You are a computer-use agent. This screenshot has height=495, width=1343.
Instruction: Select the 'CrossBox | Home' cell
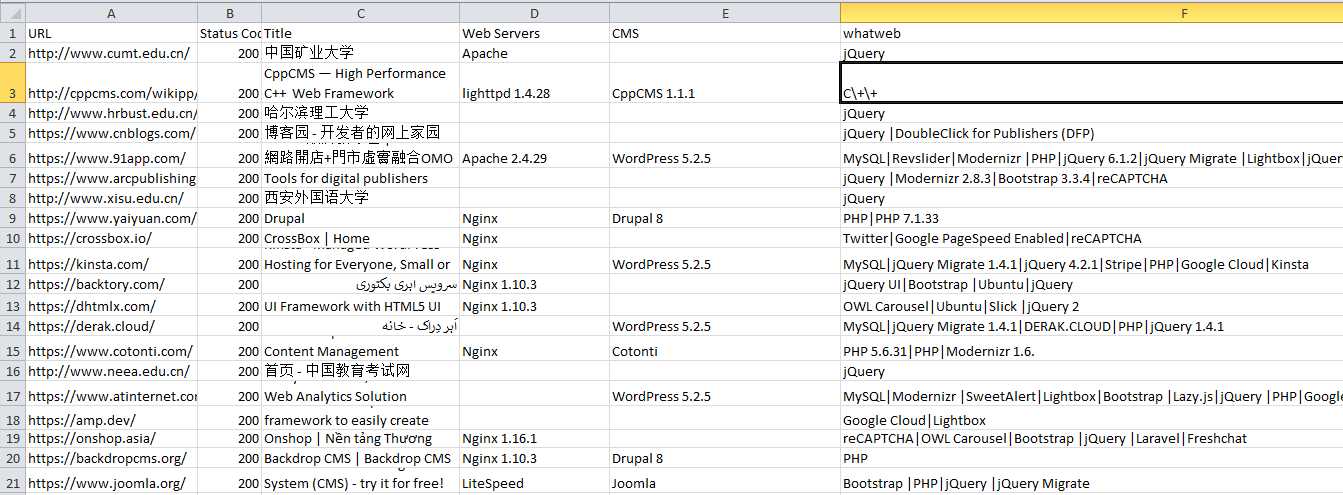pos(360,238)
